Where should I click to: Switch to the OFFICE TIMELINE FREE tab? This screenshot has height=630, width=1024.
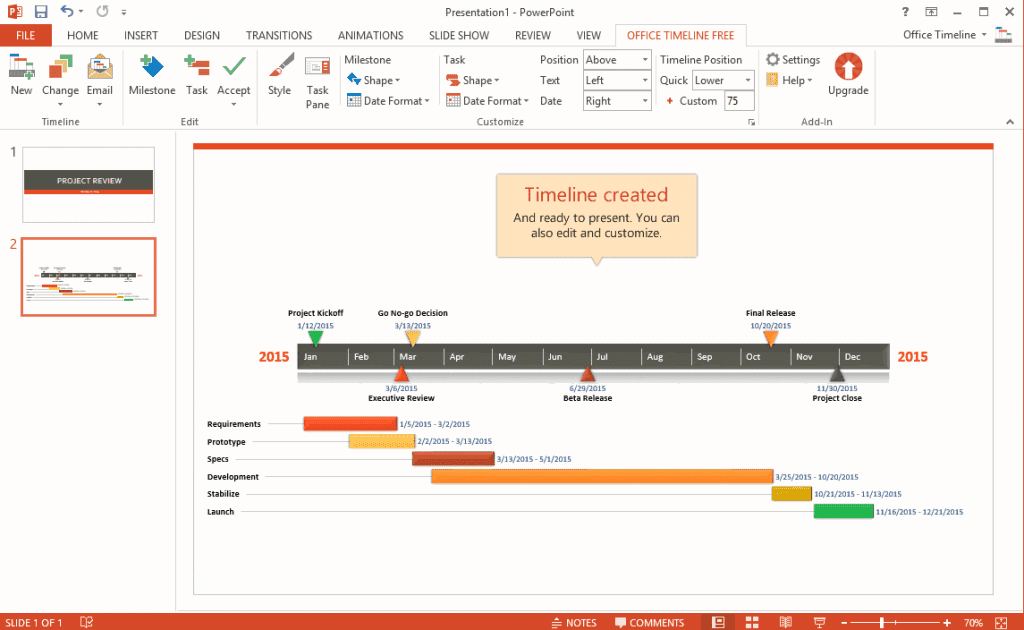(680, 34)
